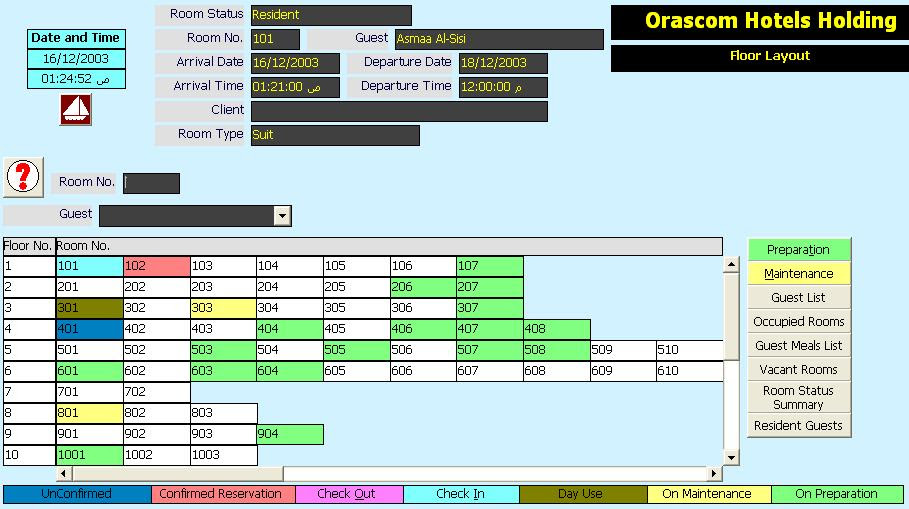This screenshot has height=509, width=909.
Task: Click the horizontal scrollbar's right arrow
Action: coord(715,474)
